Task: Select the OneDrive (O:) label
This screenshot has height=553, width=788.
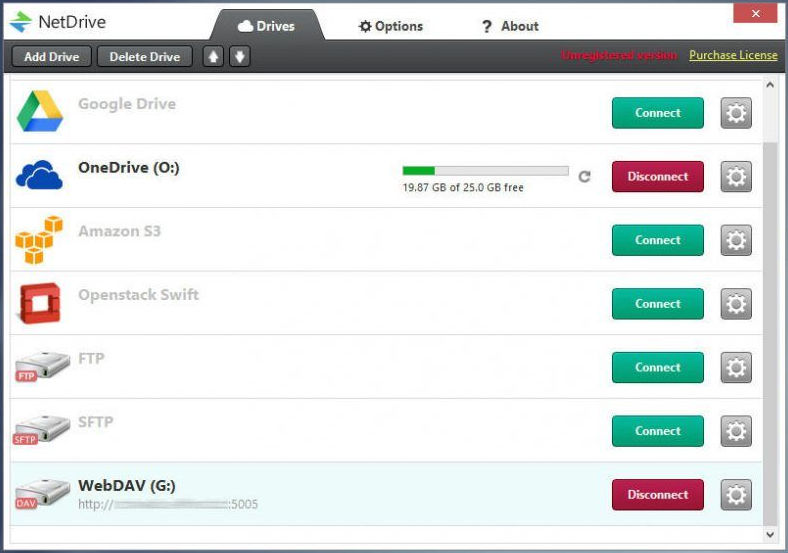Action: click(x=129, y=167)
